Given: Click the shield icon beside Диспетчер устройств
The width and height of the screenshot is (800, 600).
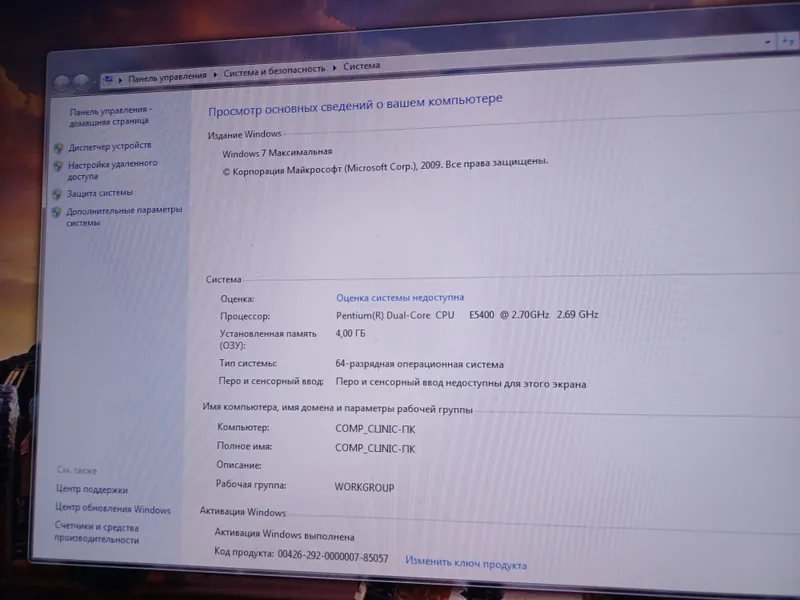Looking at the screenshot, I should coord(59,148).
